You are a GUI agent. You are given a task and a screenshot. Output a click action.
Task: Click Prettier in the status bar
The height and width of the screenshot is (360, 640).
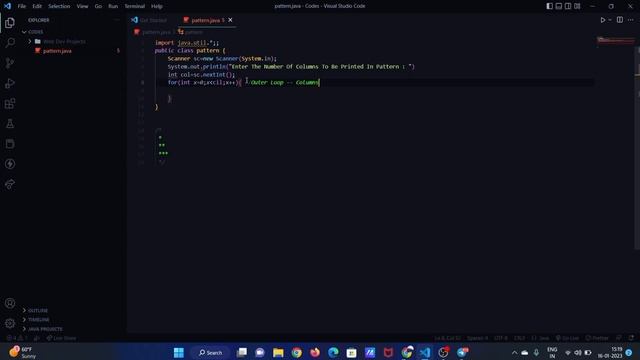(x=597, y=338)
